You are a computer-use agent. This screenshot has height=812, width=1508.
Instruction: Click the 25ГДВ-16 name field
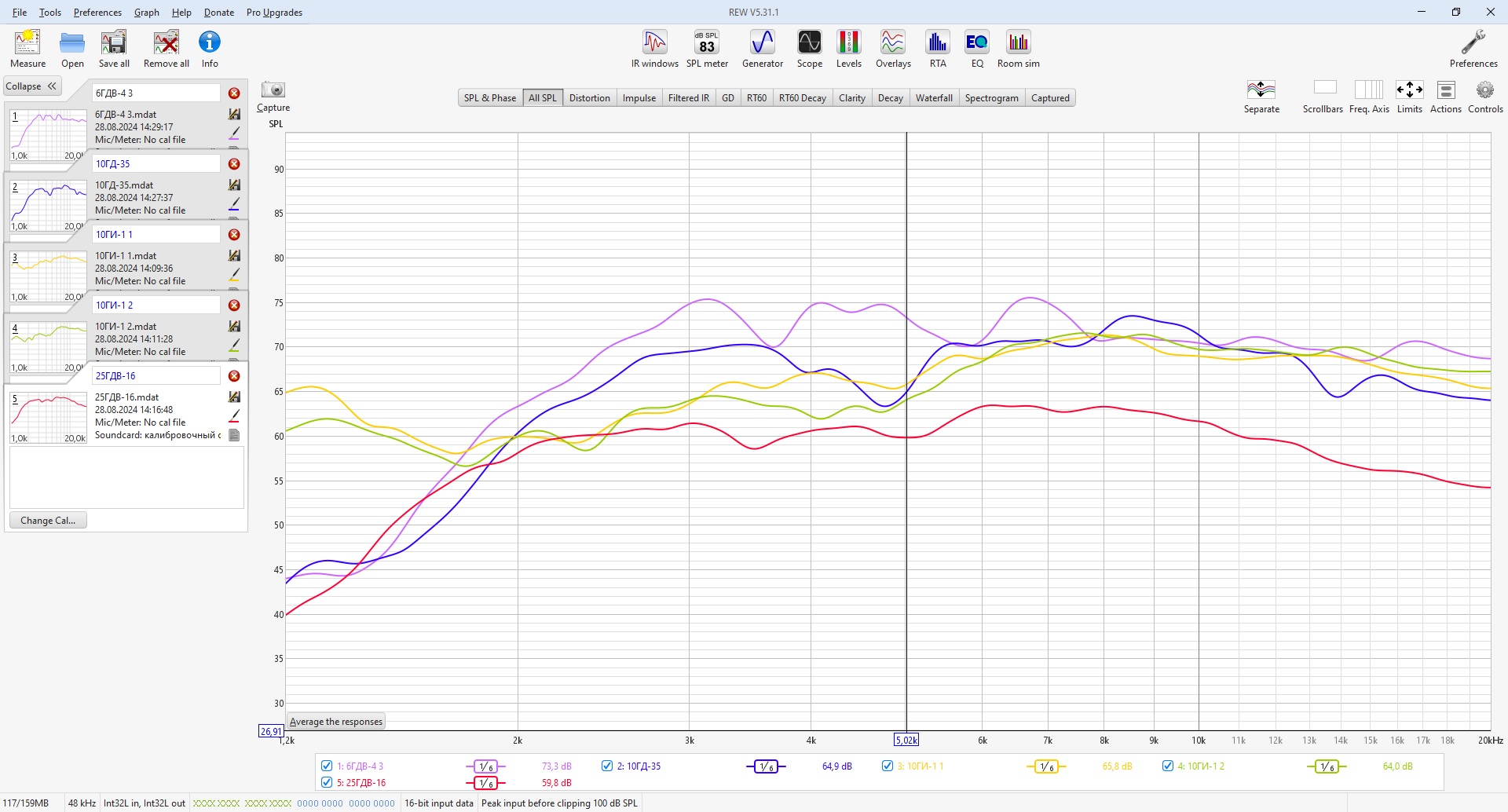(156, 376)
